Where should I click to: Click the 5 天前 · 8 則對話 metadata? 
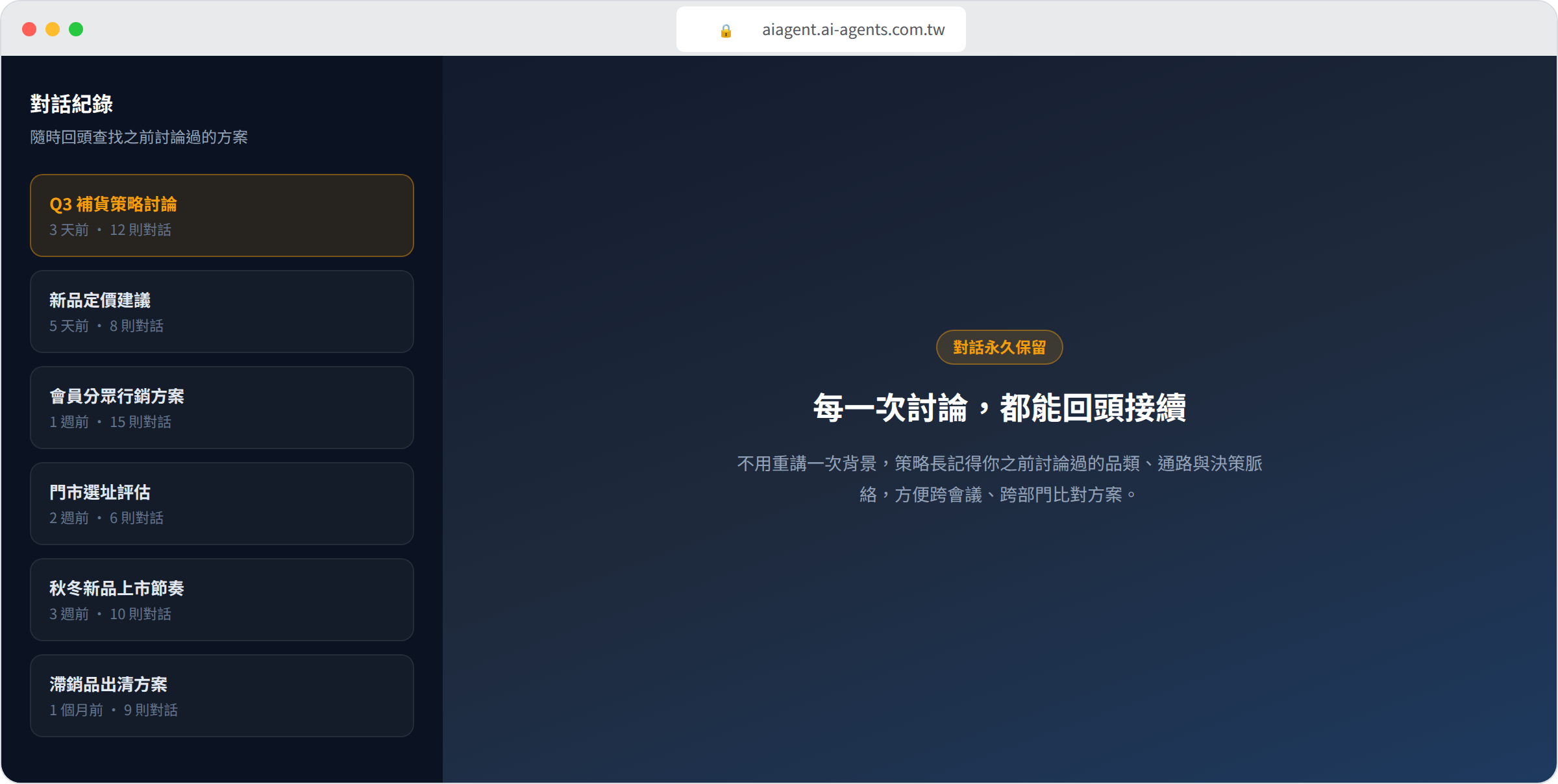(106, 326)
